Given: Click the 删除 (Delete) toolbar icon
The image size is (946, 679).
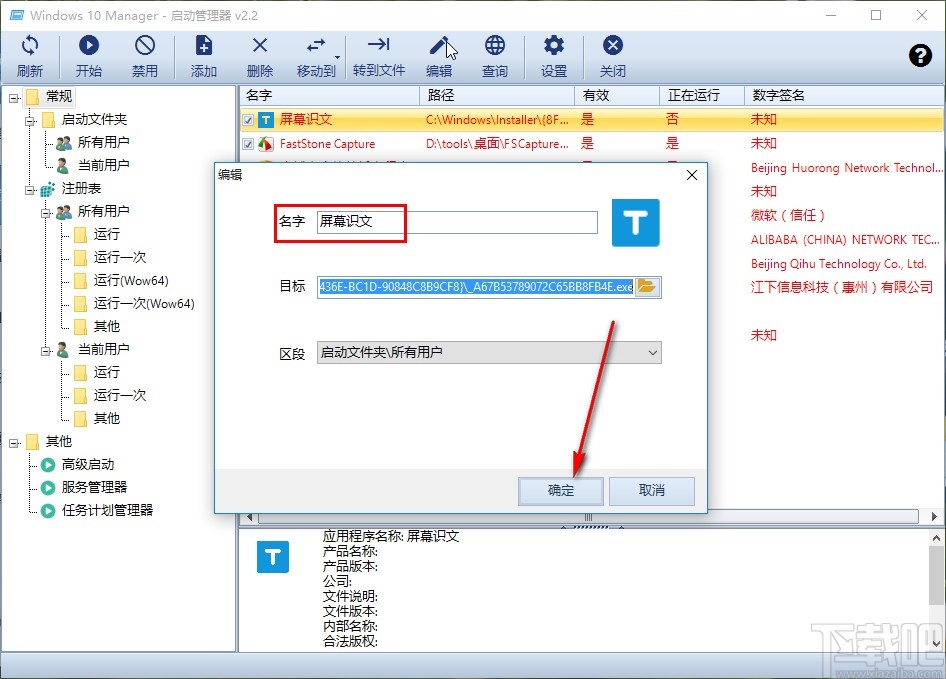Looking at the screenshot, I should 259,55.
